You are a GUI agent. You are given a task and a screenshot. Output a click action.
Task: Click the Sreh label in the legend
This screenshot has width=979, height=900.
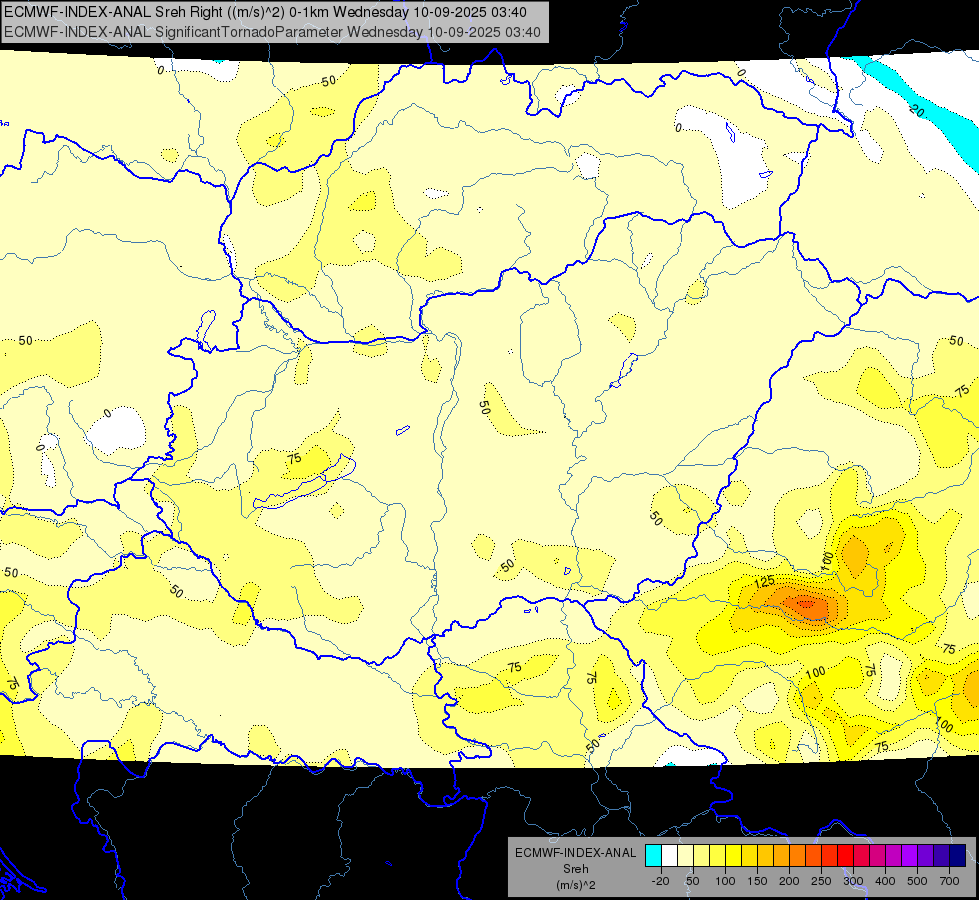click(x=576, y=869)
